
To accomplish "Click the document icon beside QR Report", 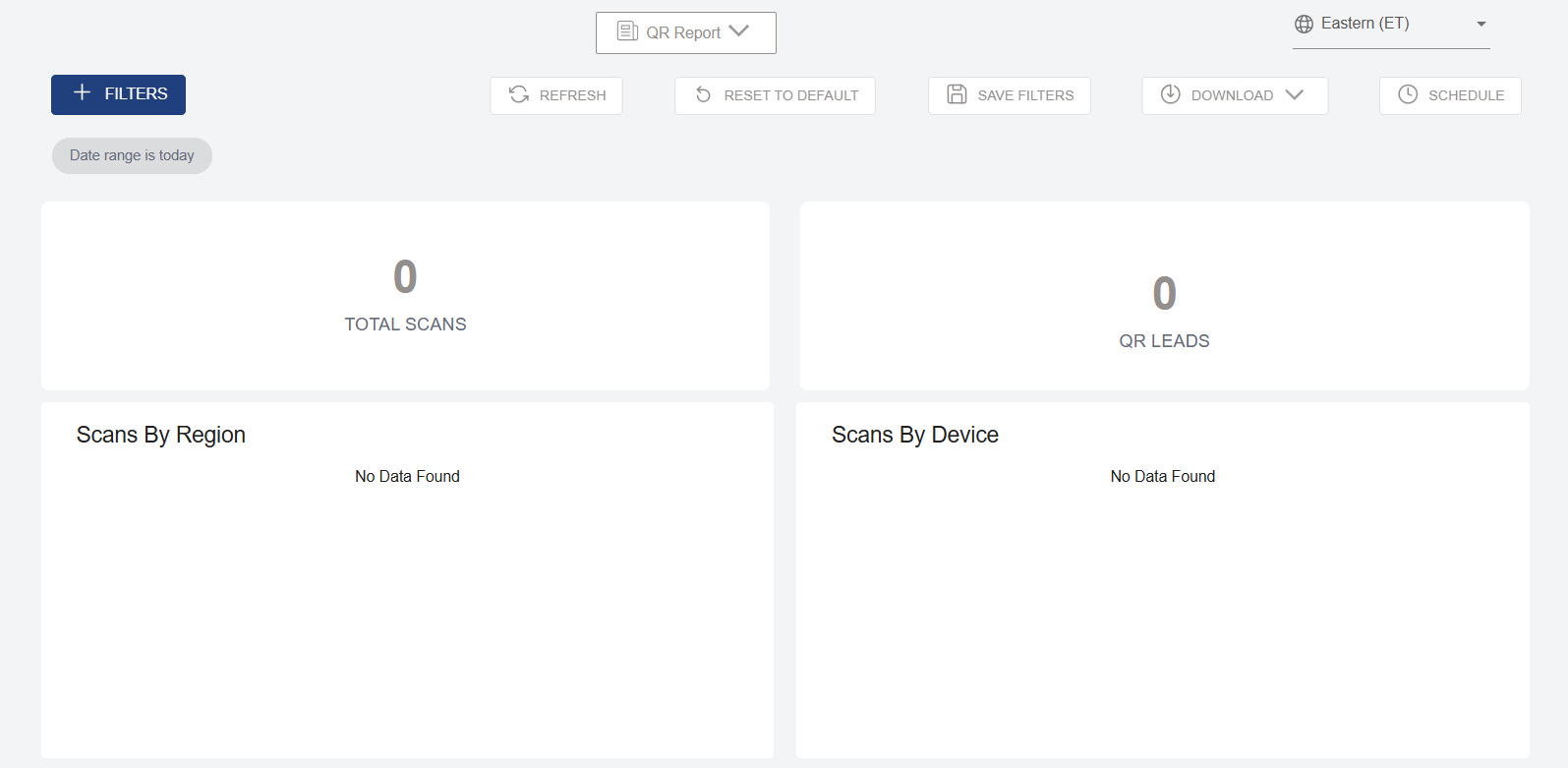I will [627, 31].
